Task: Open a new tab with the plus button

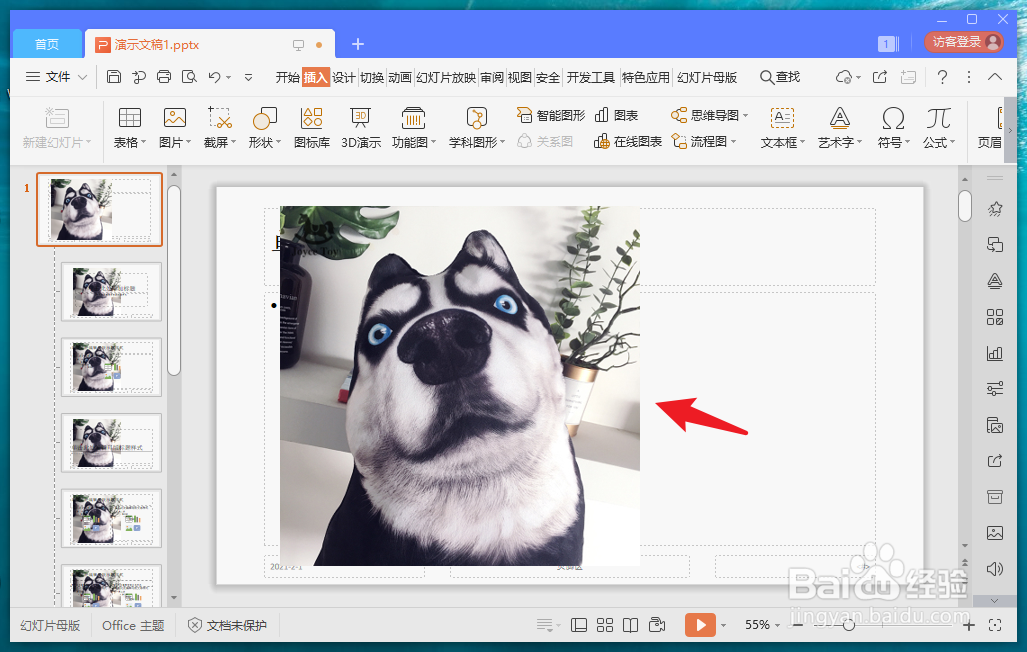Action: (x=358, y=44)
